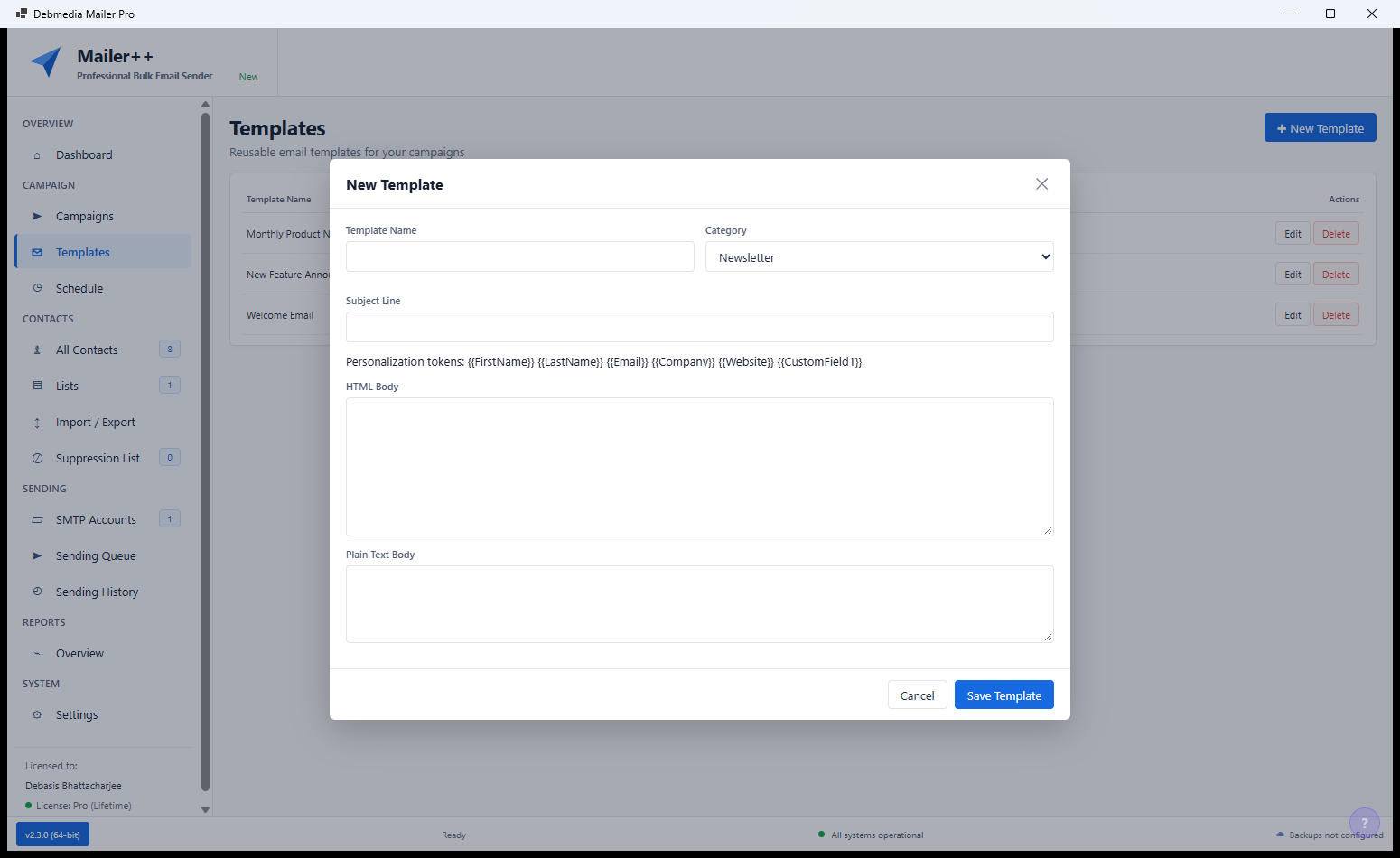Image resolution: width=1400 pixels, height=858 pixels.
Task: Click Cancel in the New Template dialog
Action: coord(918,695)
